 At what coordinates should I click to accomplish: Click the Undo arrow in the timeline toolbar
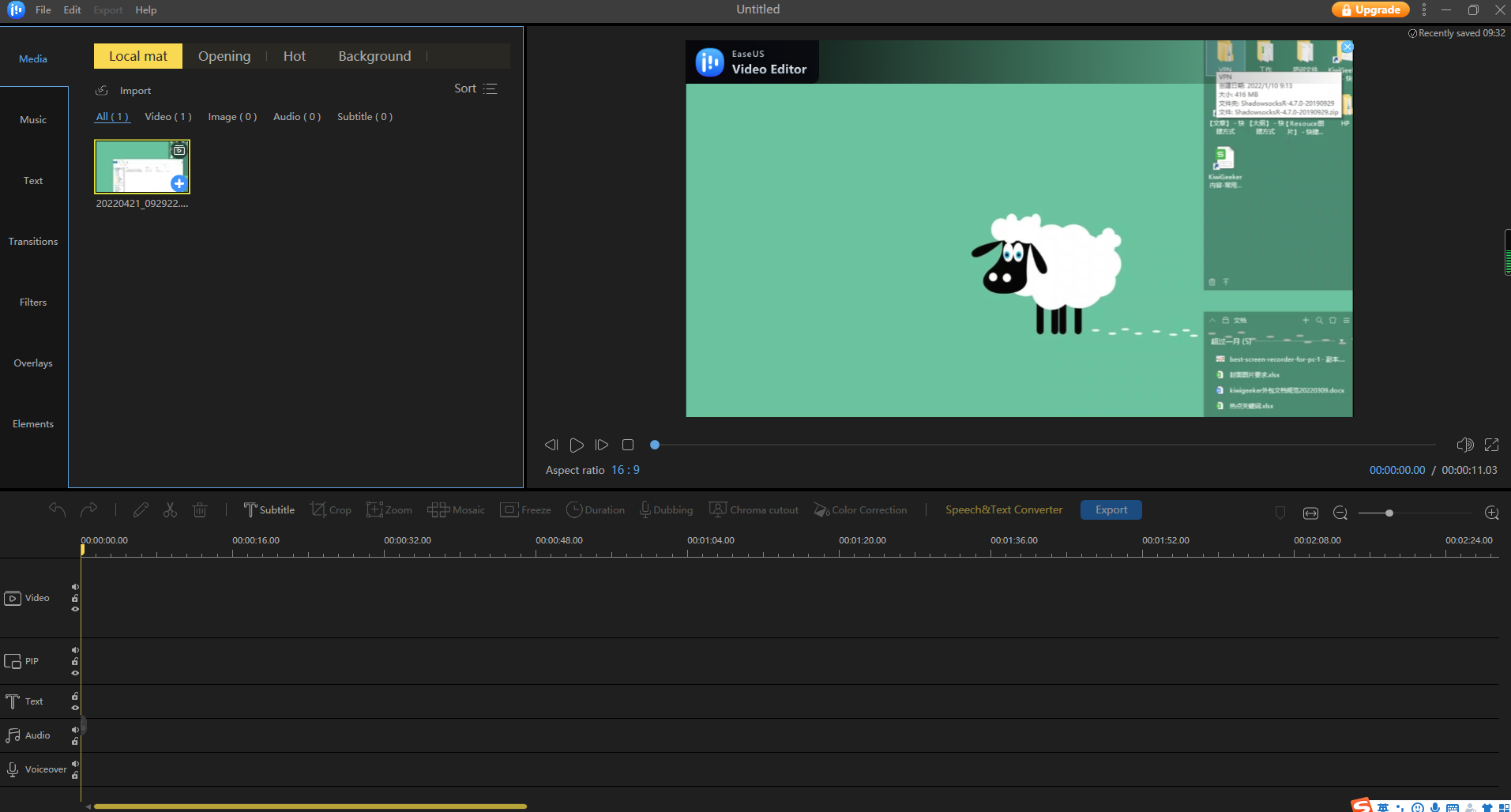click(x=57, y=509)
